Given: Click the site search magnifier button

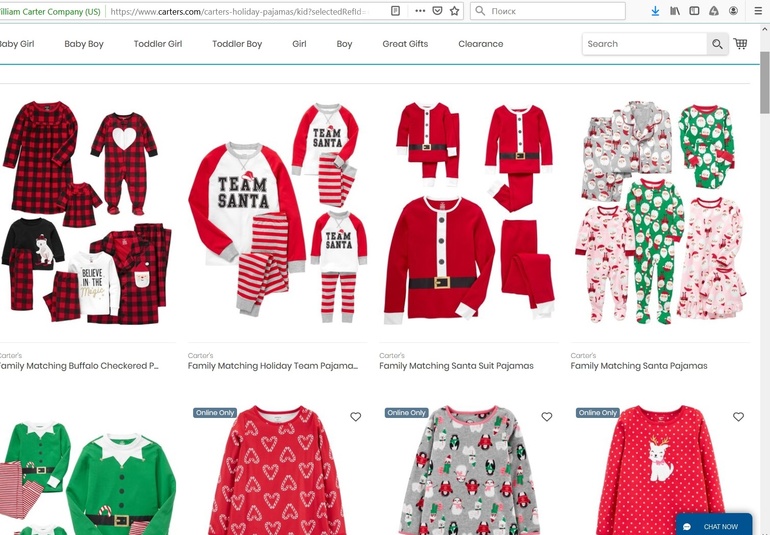Looking at the screenshot, I should pos(717,44).
